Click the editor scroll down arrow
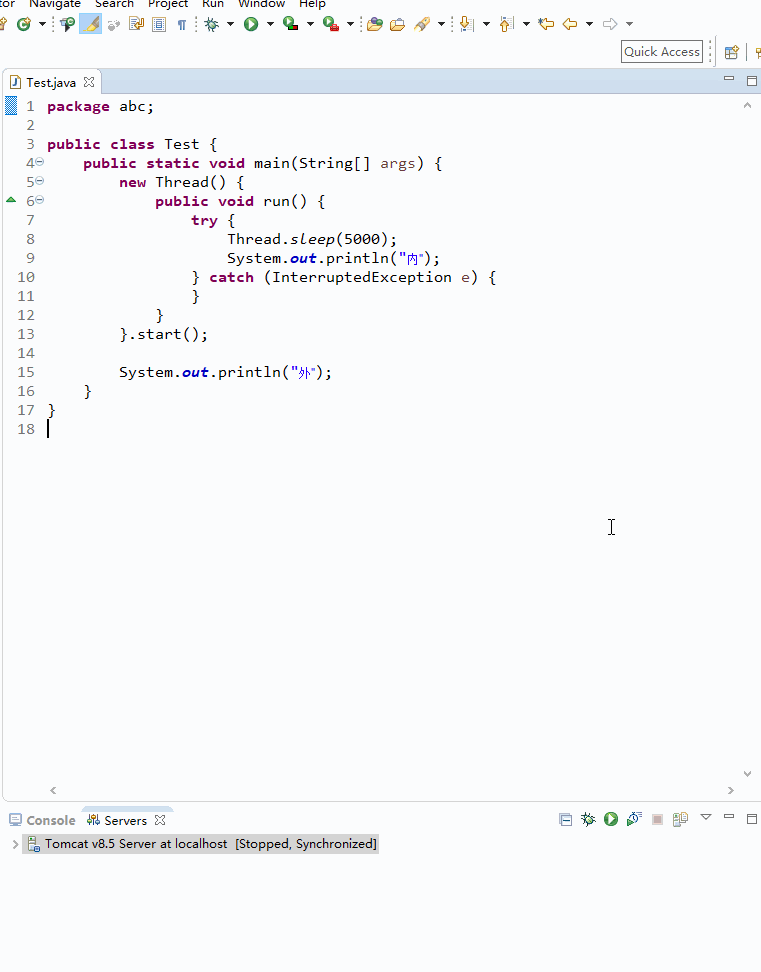The height and width of the screenshot is (972, 761). (x=747, y=774)
